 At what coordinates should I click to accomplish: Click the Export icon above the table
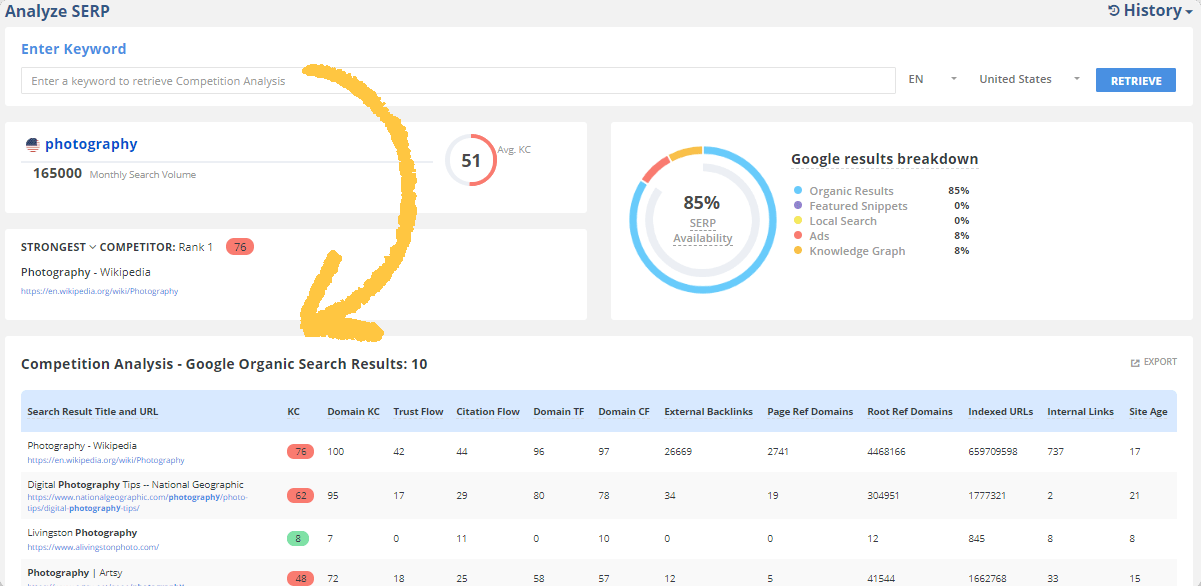coord(1136,362)
